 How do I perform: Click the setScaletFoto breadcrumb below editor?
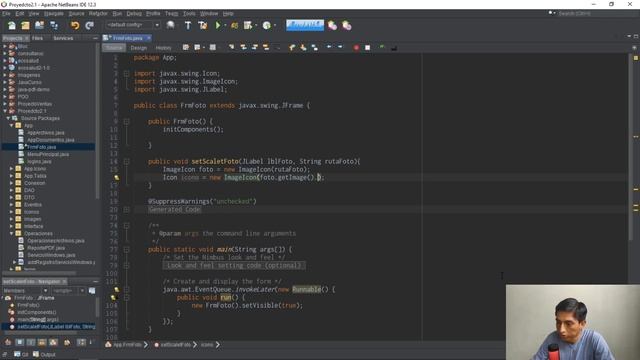175,345
